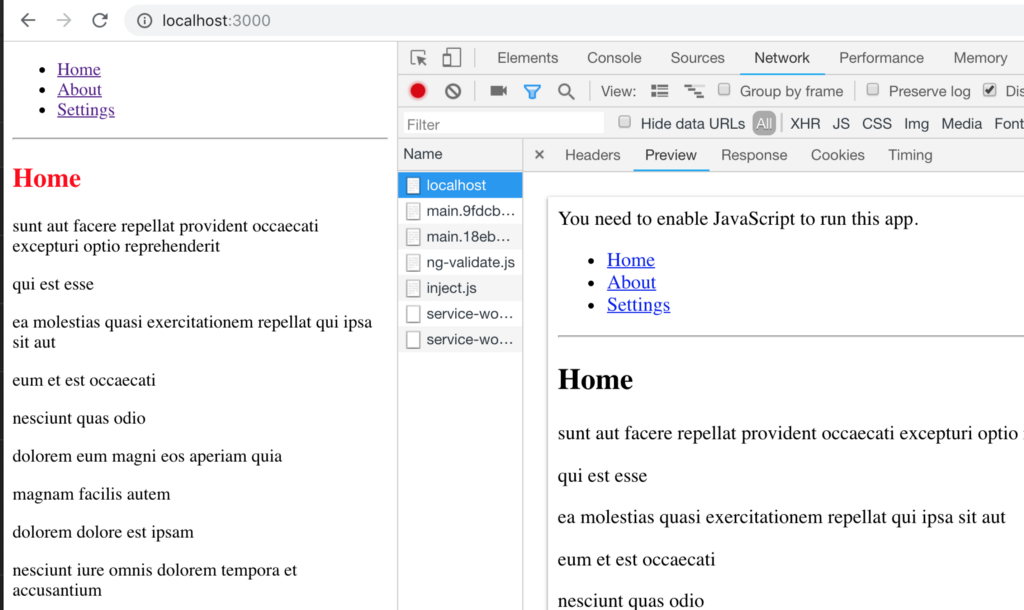Click the browser back arrow
1024x610 pixels.
point(28,20)
